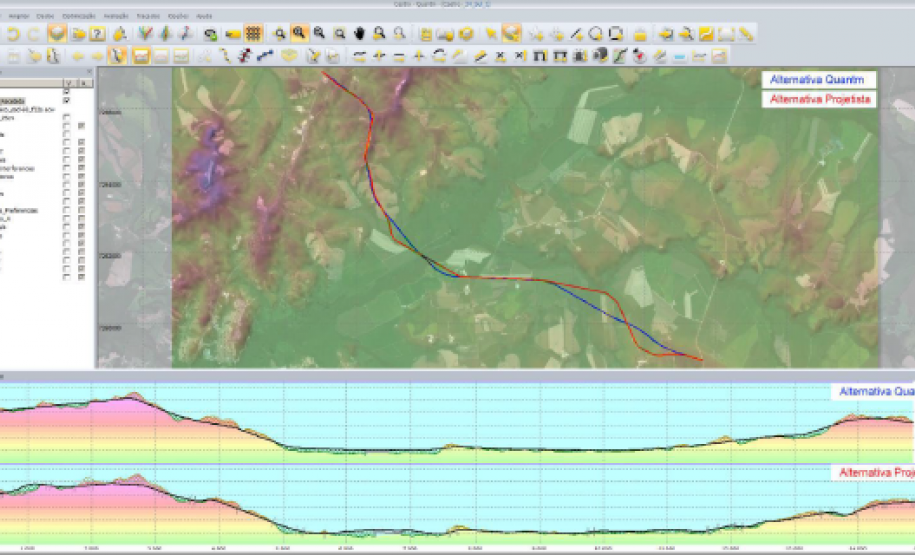Click the redo arrow icon
Screen dimensions: 915x555
tap(32, 34)
